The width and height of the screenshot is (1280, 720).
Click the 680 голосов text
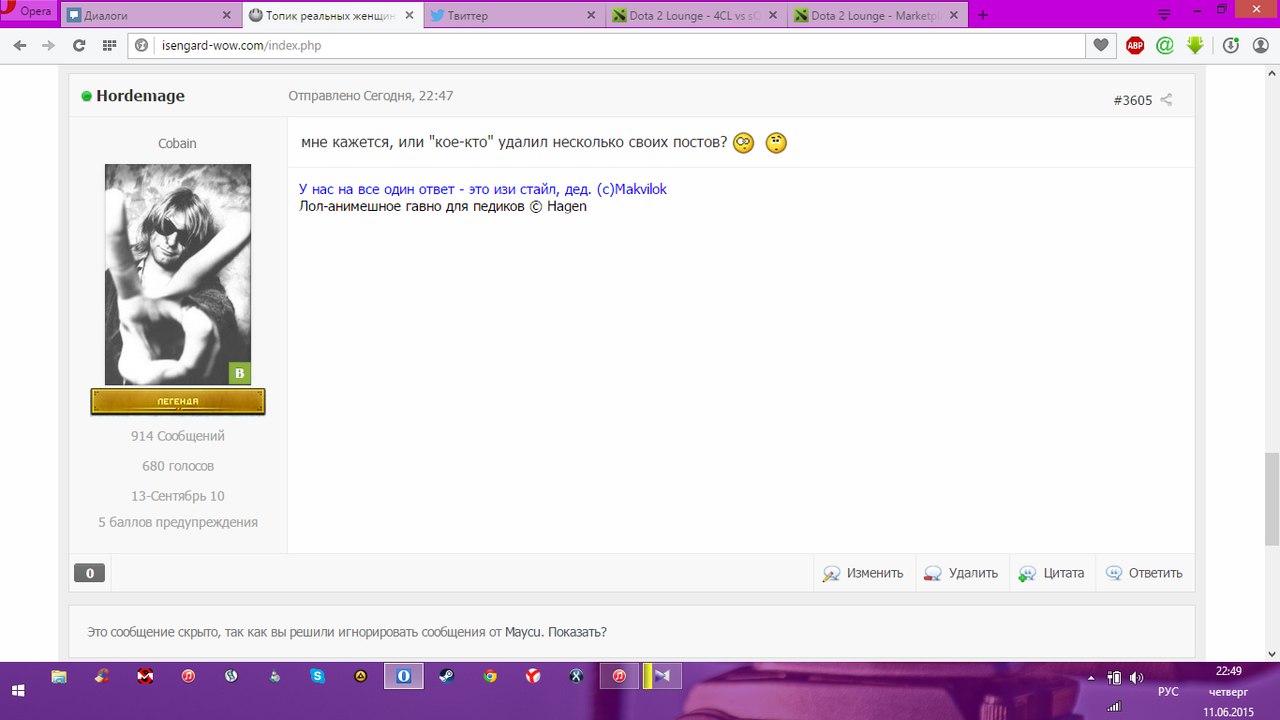pos(178,466)
